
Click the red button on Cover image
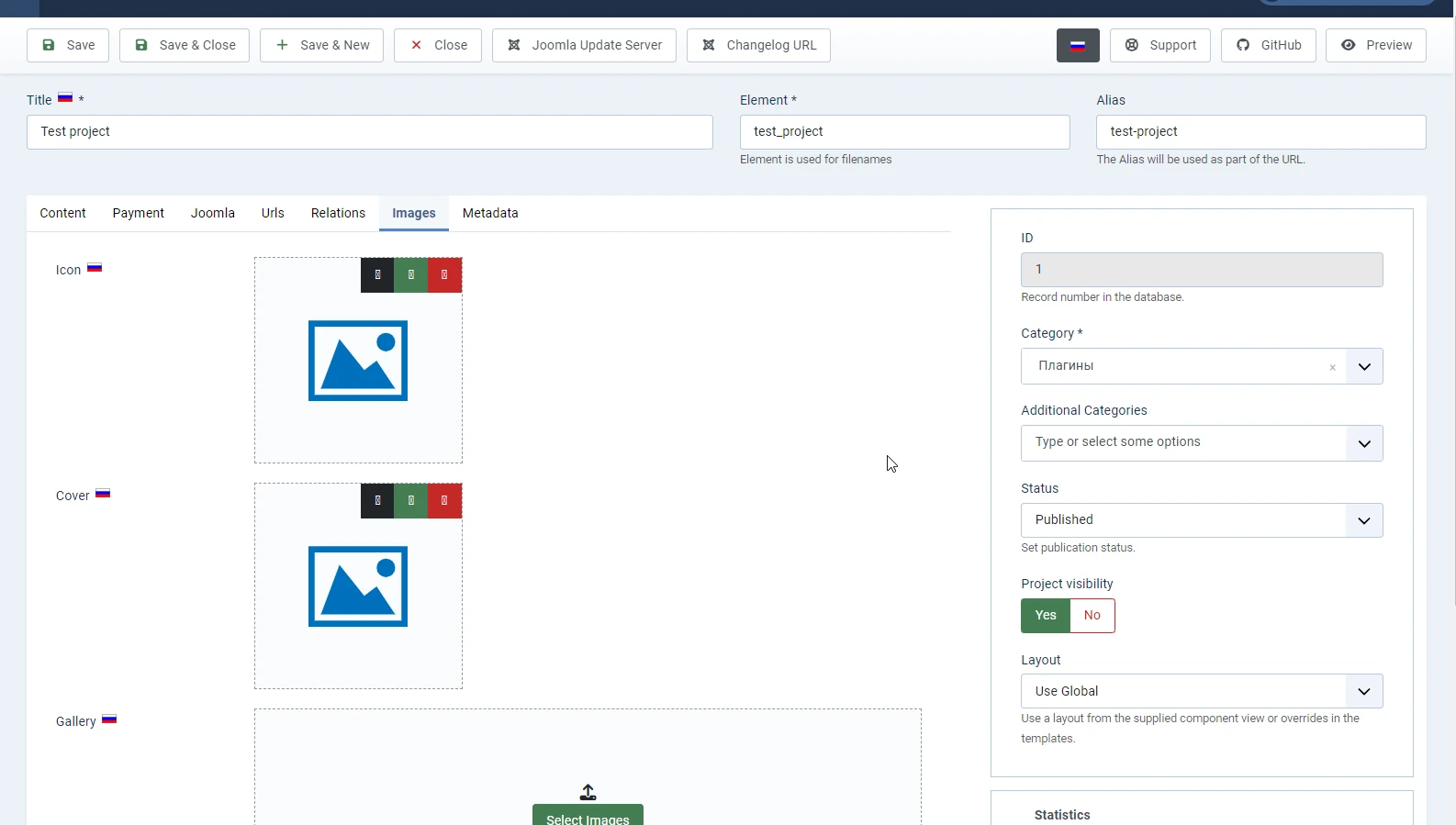[x=444, y=501]
